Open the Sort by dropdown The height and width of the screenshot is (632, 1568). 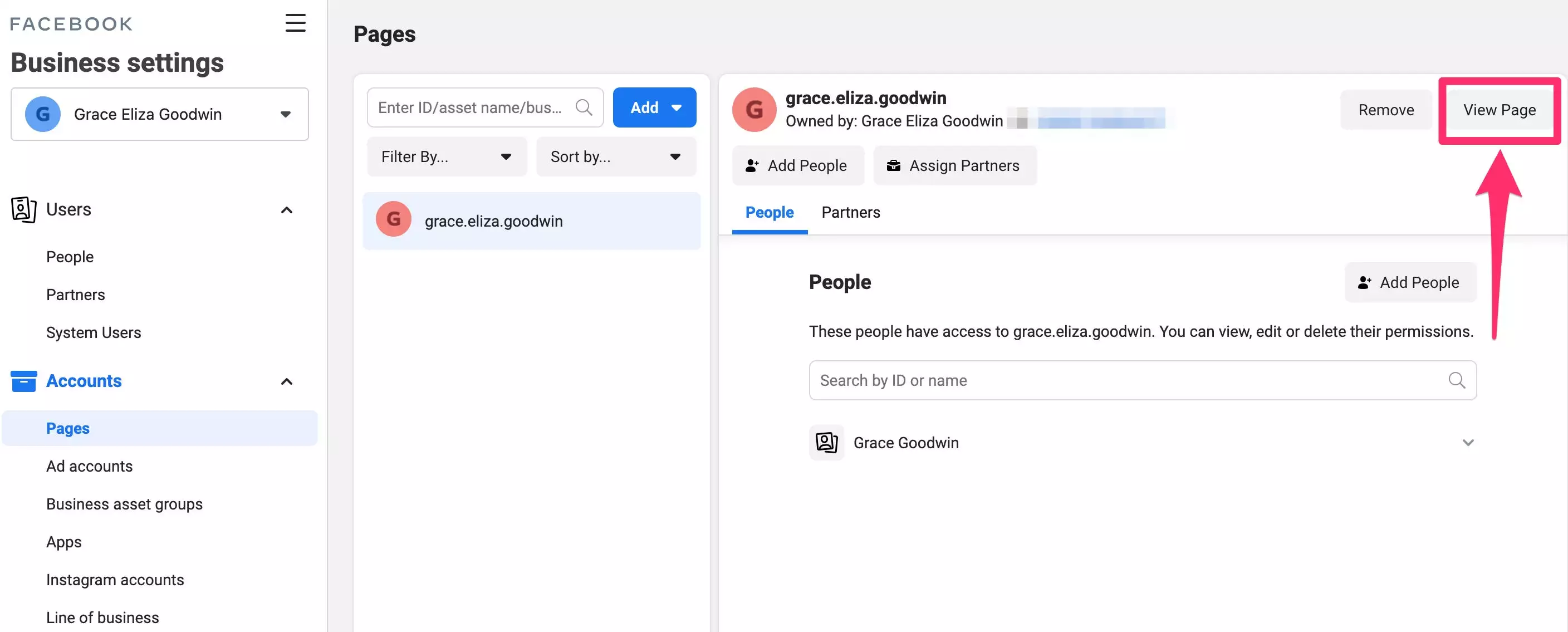615,157
